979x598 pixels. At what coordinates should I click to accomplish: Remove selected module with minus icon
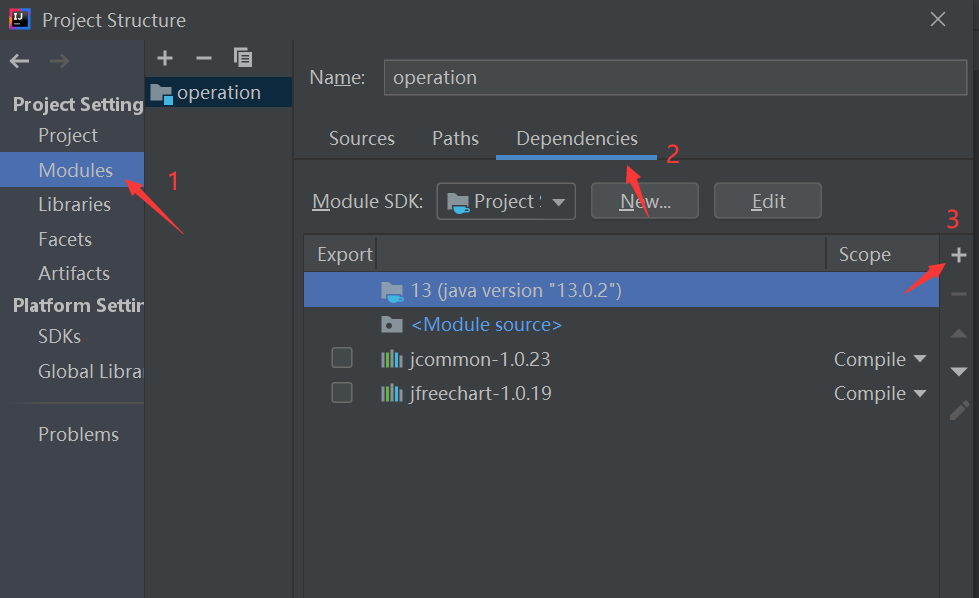(x=204, y=58)
